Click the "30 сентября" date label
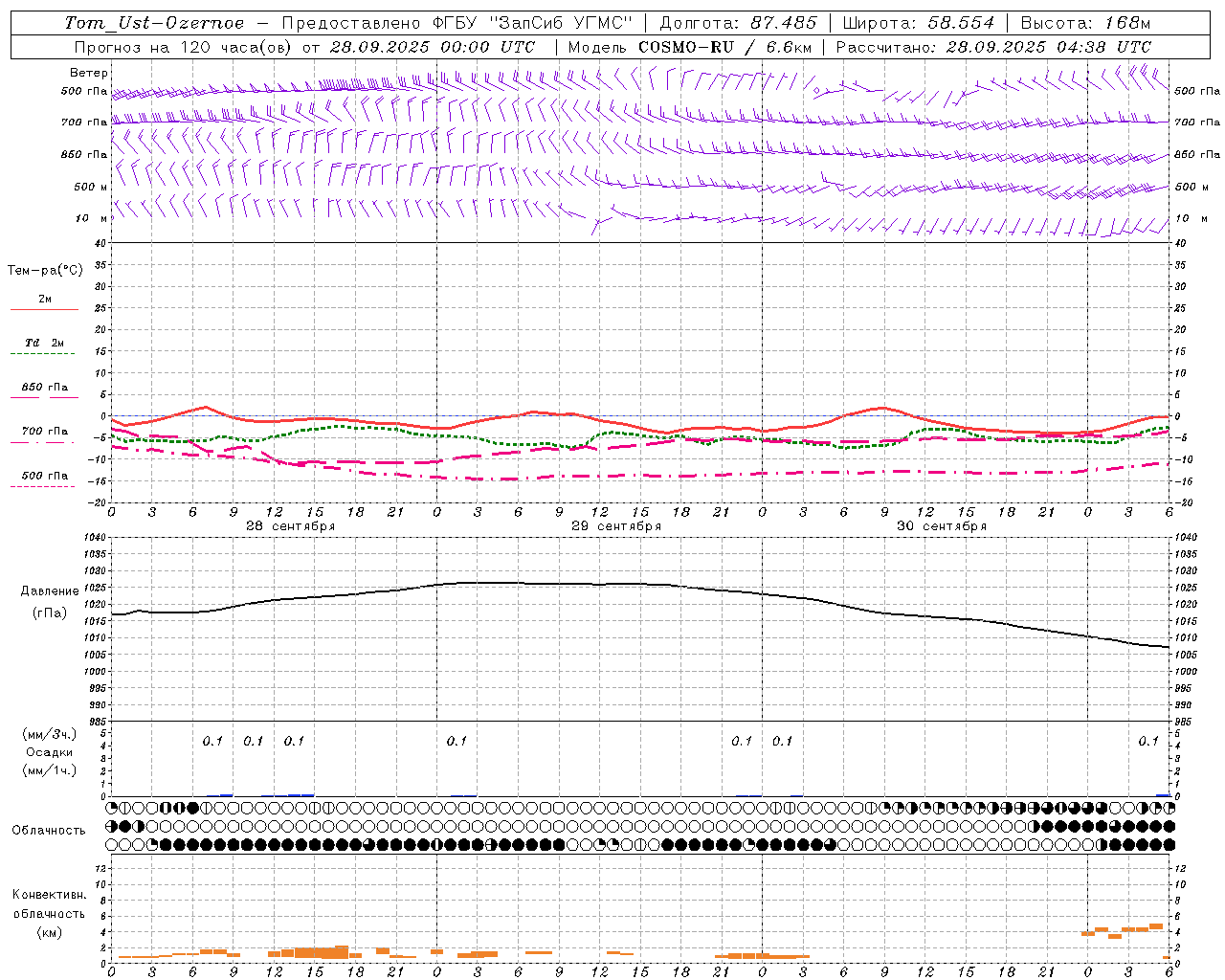This screenshot has width=1225, height=980. tap(942, 526)
